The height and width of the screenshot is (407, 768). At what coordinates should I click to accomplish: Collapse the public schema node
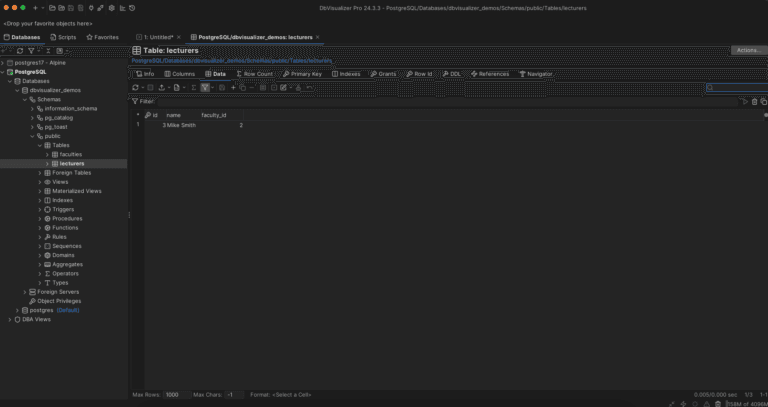point(32,136)
